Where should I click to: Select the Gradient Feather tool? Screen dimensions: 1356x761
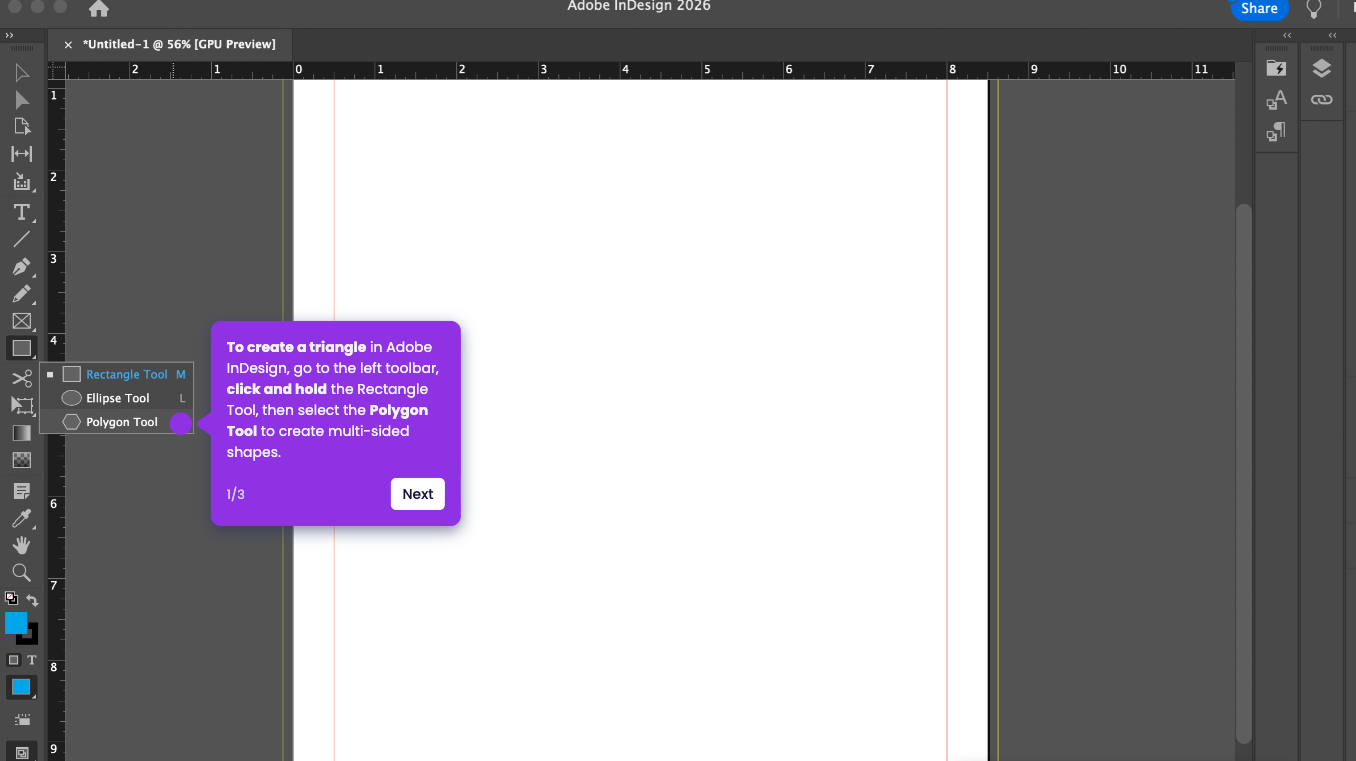pos(22,460)
